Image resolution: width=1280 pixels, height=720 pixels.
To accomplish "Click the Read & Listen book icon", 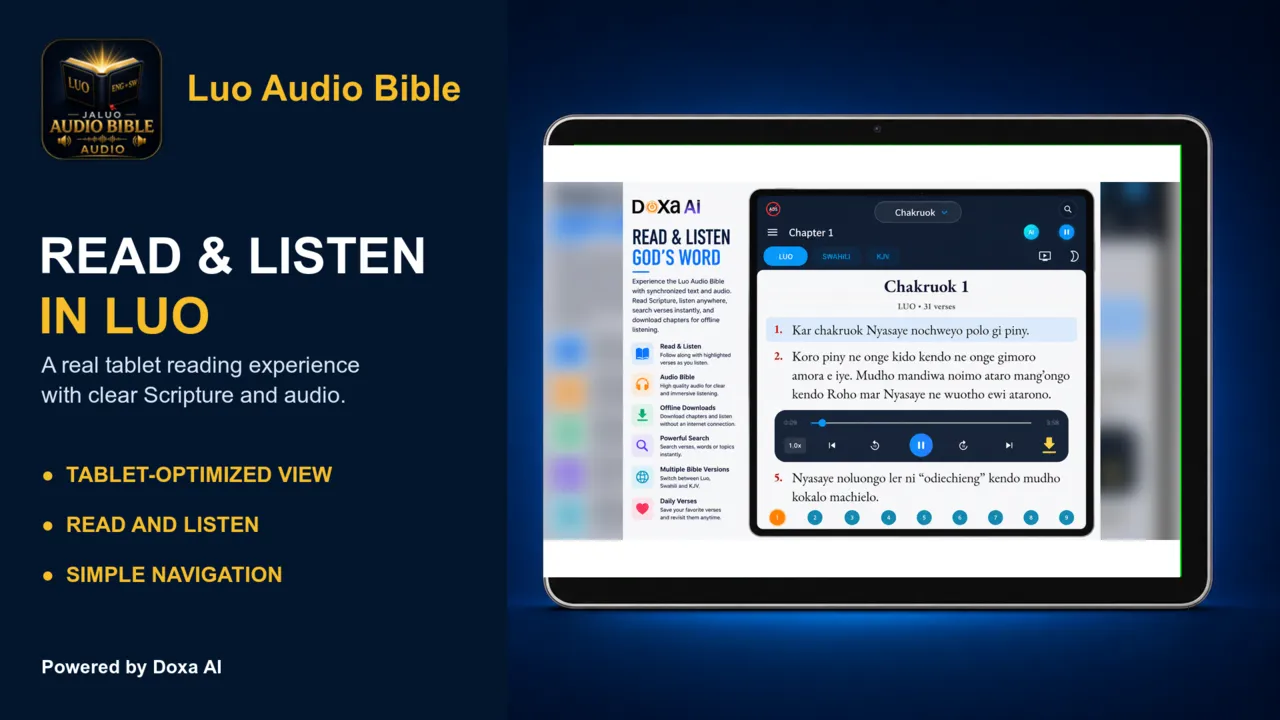I will [642, 353].
